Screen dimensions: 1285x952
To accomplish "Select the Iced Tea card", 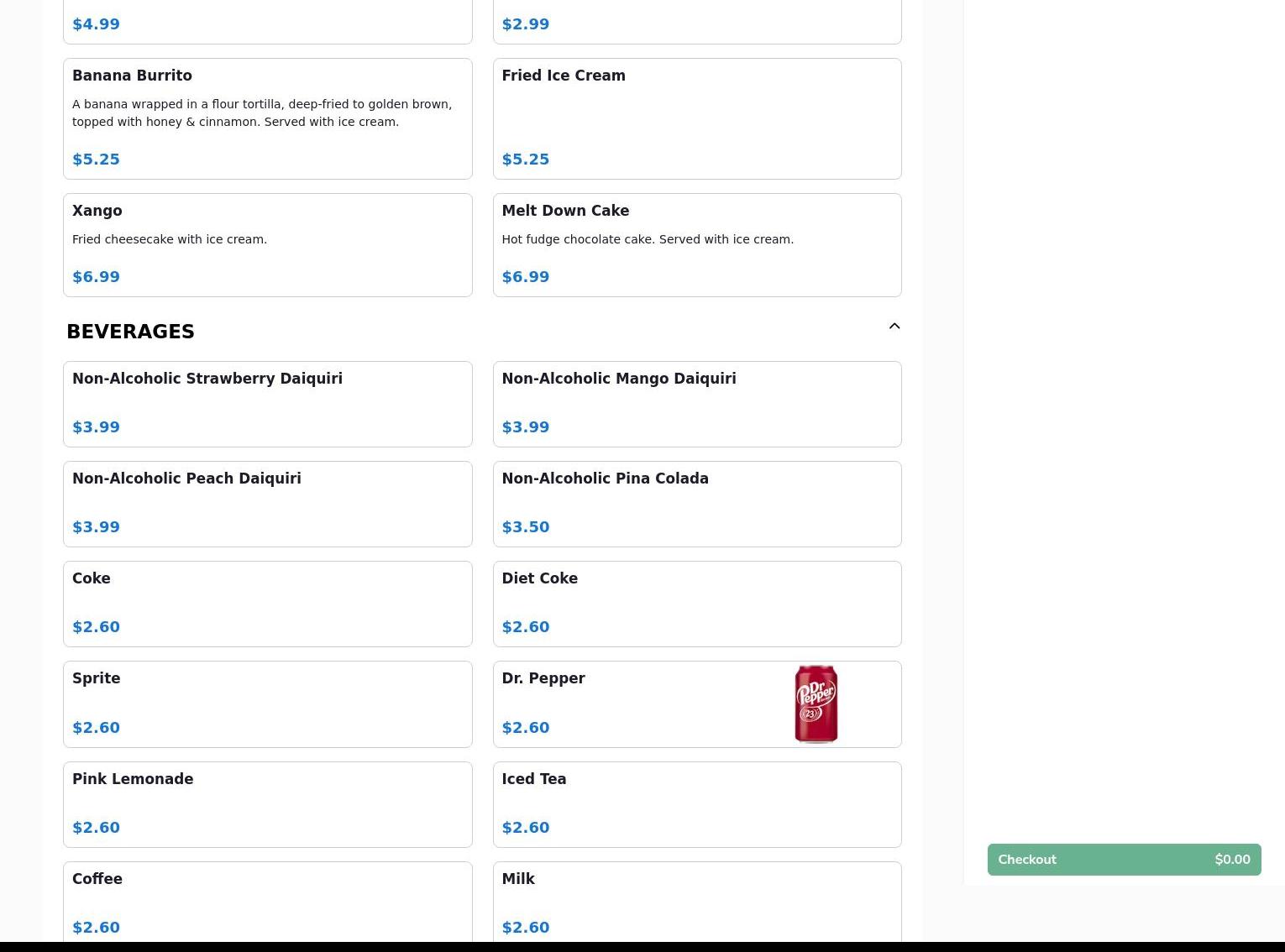I will (x=696, y=804).
